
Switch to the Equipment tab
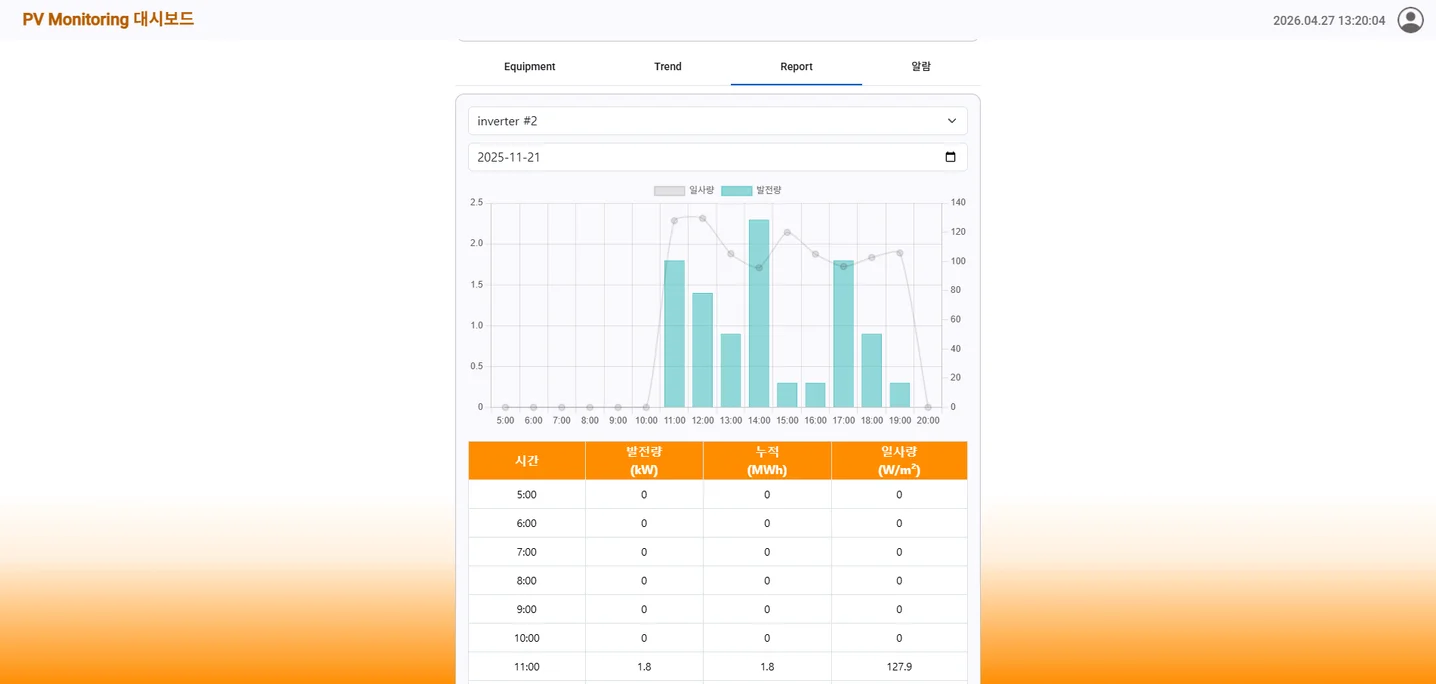[x=529, y=67]
